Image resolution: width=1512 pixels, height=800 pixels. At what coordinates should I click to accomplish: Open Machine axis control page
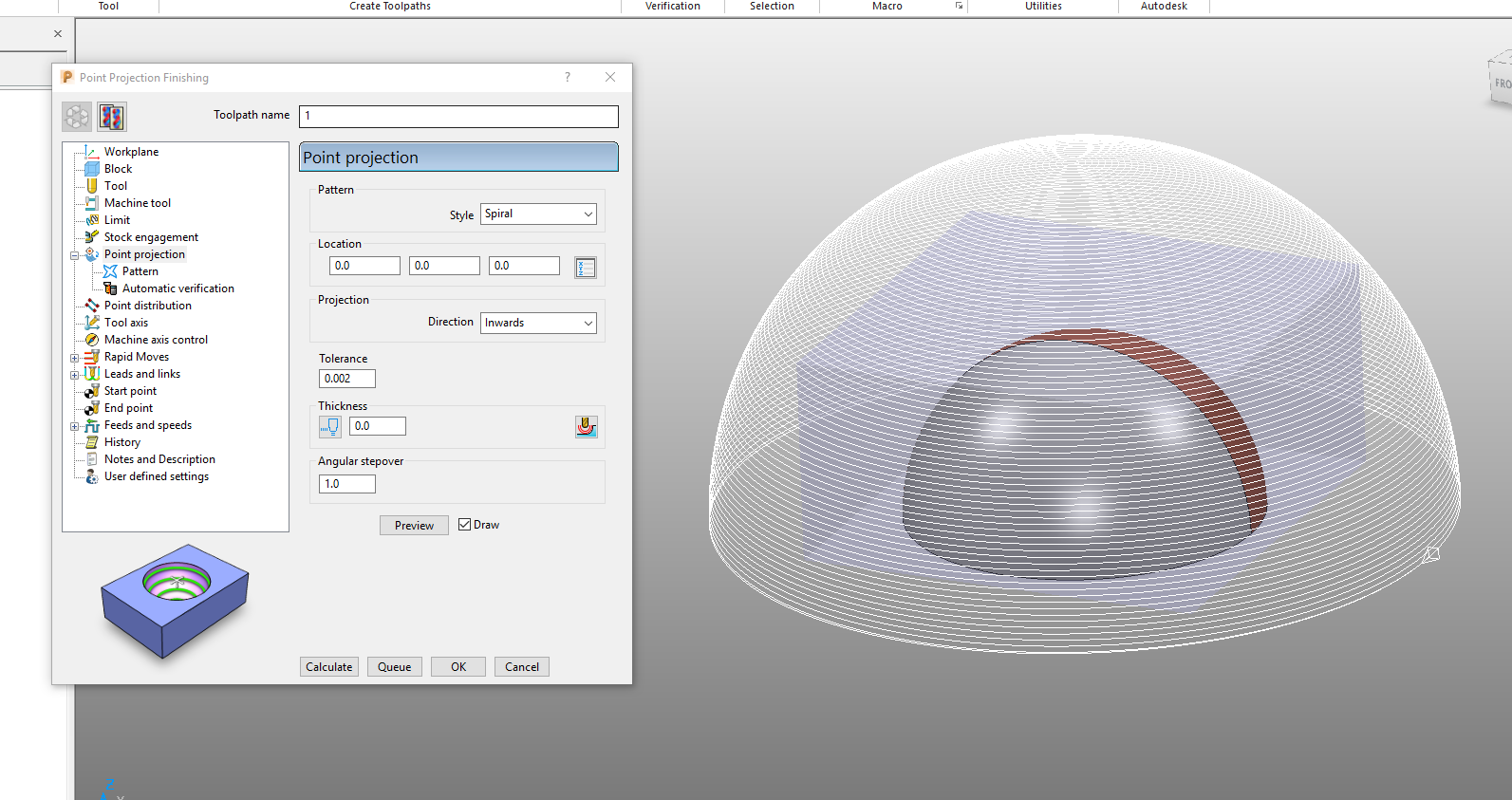pyautogui.click(x=156, y=340)
